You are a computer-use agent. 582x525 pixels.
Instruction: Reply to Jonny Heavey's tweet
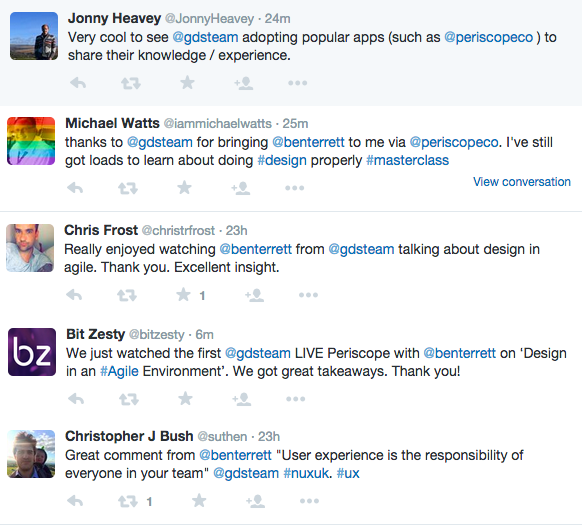point(78,83)
